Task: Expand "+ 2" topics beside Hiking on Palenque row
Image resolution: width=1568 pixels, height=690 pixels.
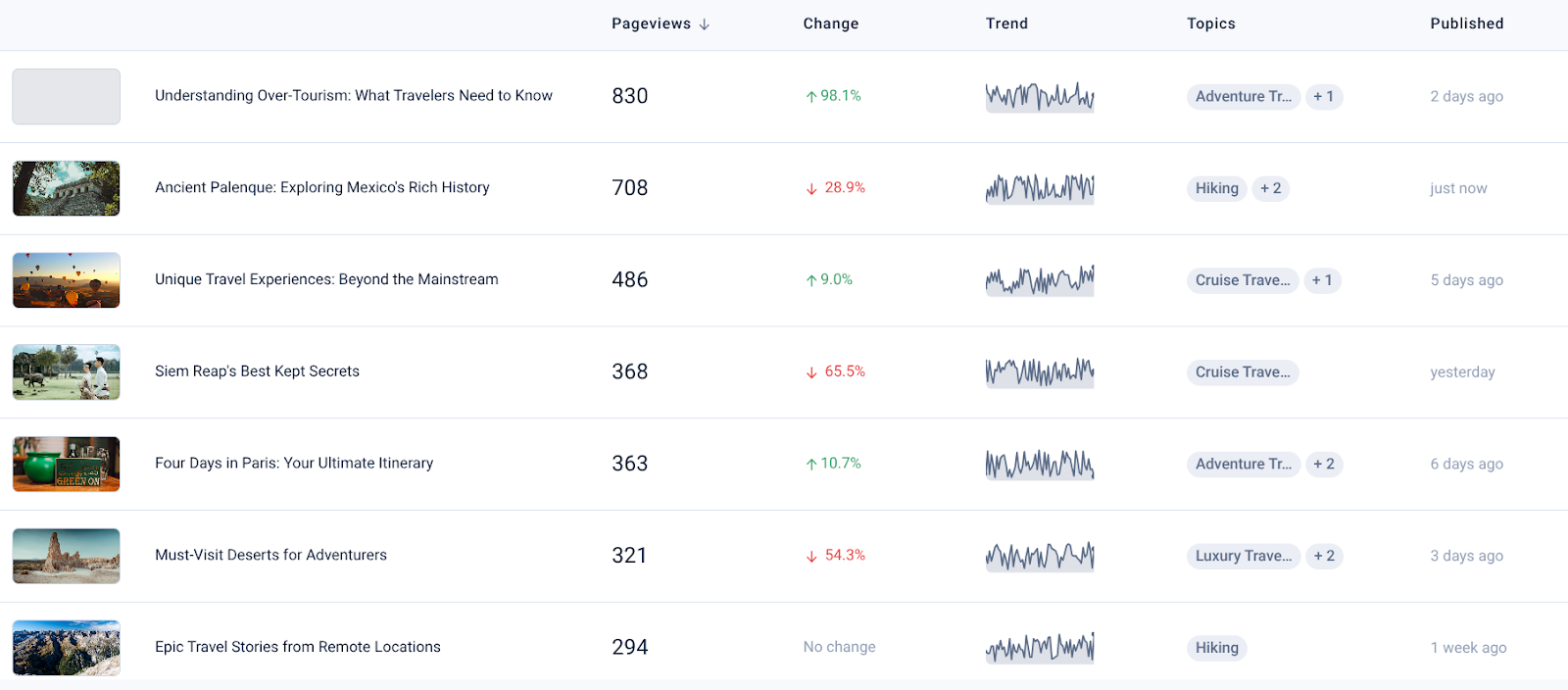Action: [1270, 188]
